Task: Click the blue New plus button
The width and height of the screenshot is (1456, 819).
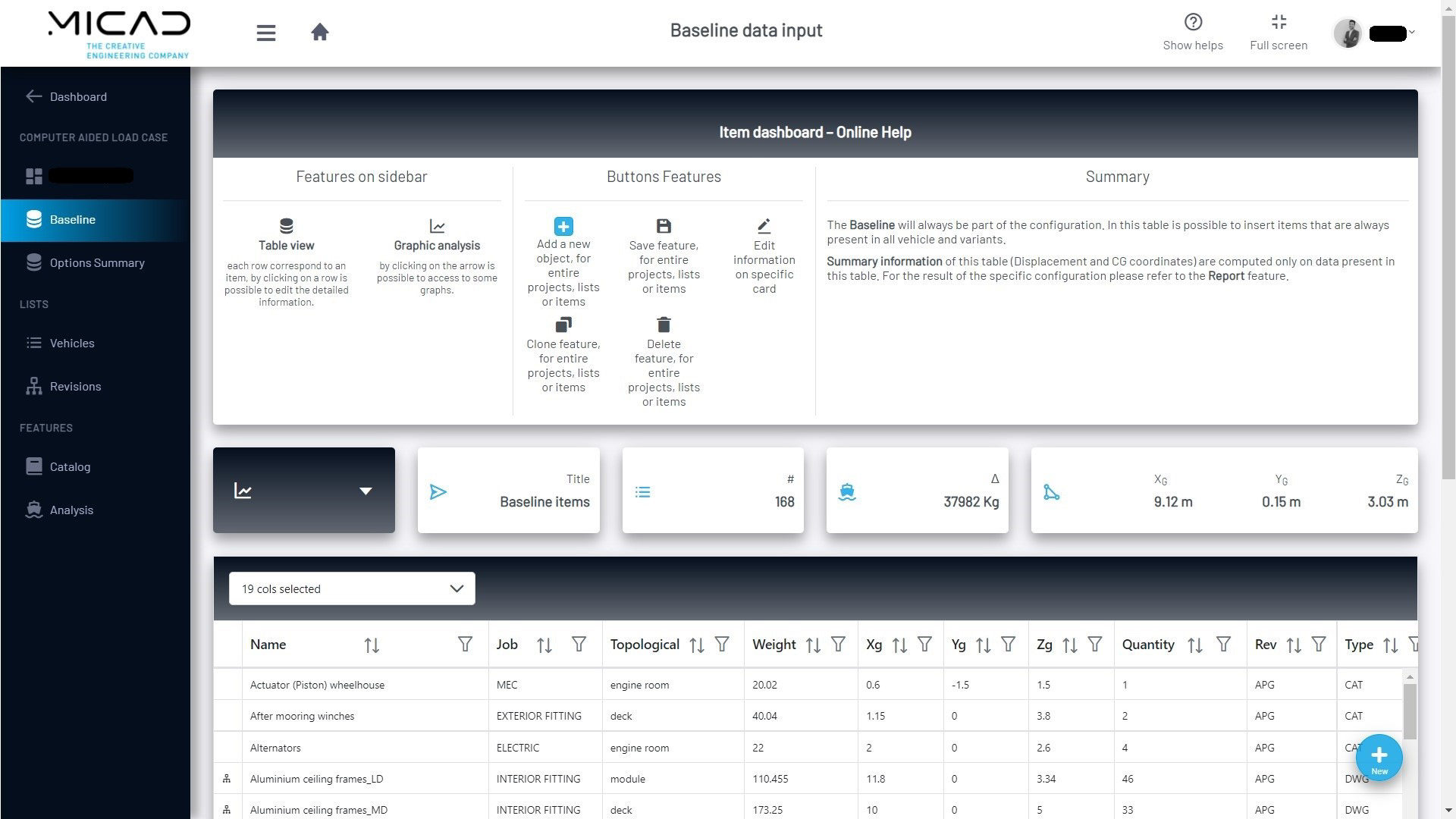Action: (1379, 758)
